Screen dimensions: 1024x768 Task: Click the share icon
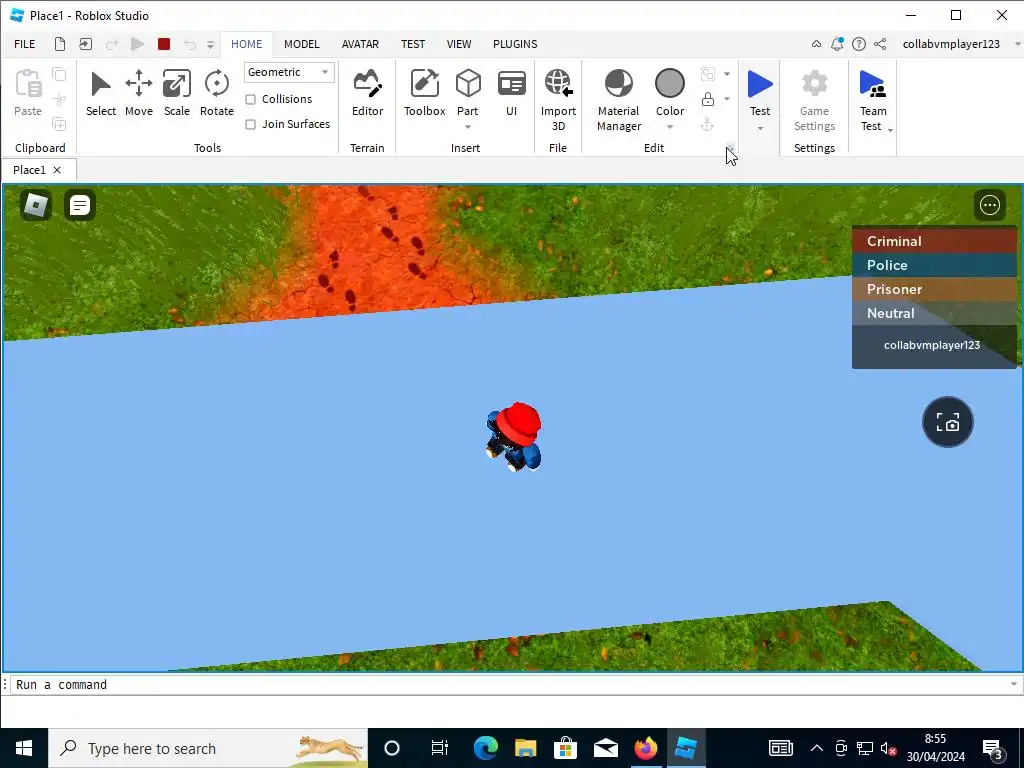pyautogui.click(x=880, y=44)
